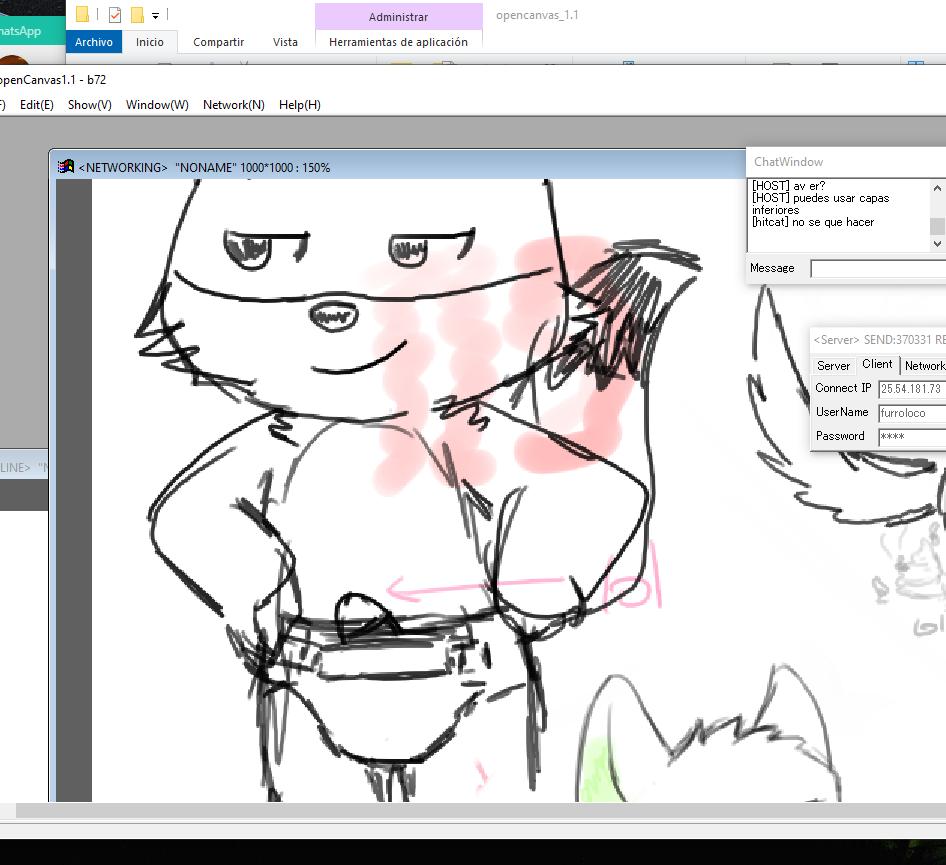
Task: Open the Show(V) menu
Action: [x=89, y=105]
